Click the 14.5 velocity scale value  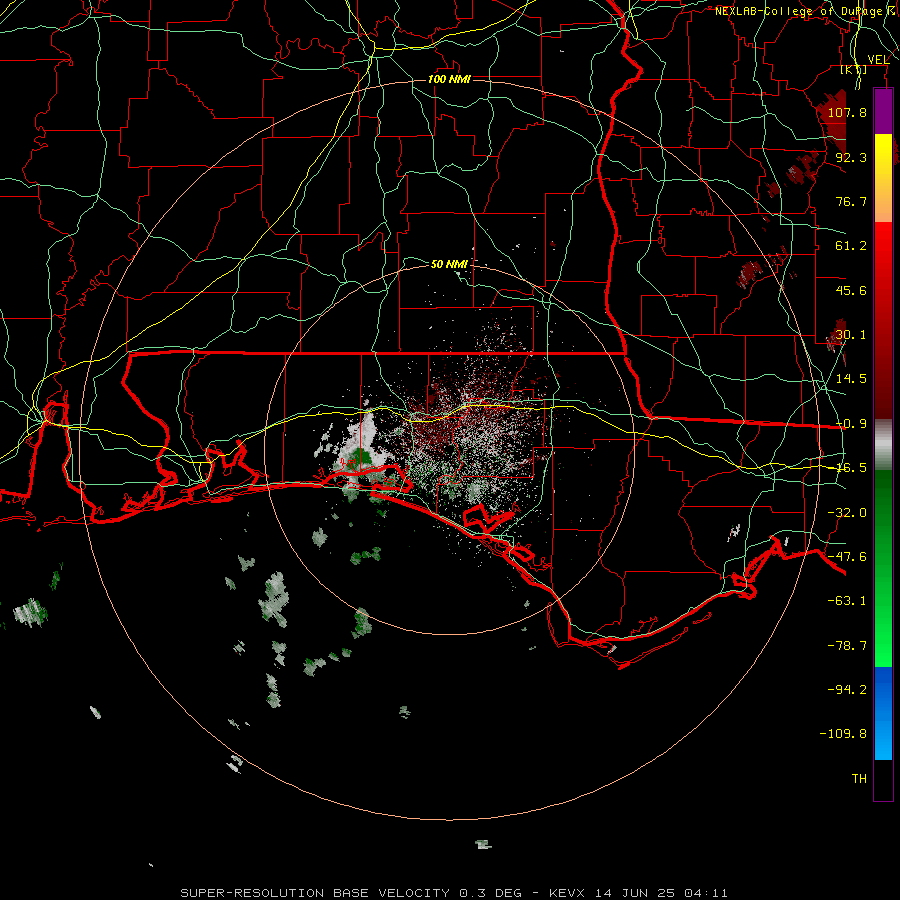point(851,378)
